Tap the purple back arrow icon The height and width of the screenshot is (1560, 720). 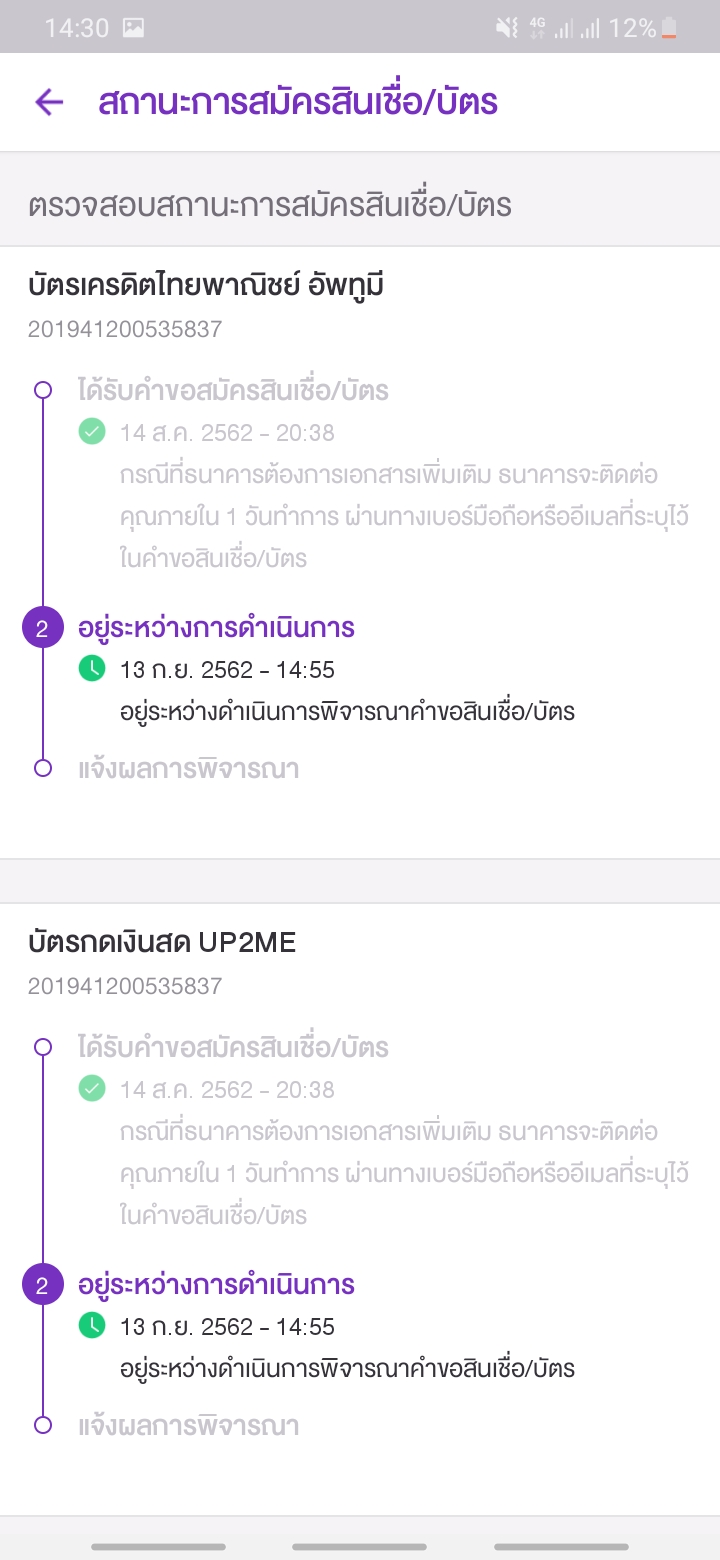point(49,102)
